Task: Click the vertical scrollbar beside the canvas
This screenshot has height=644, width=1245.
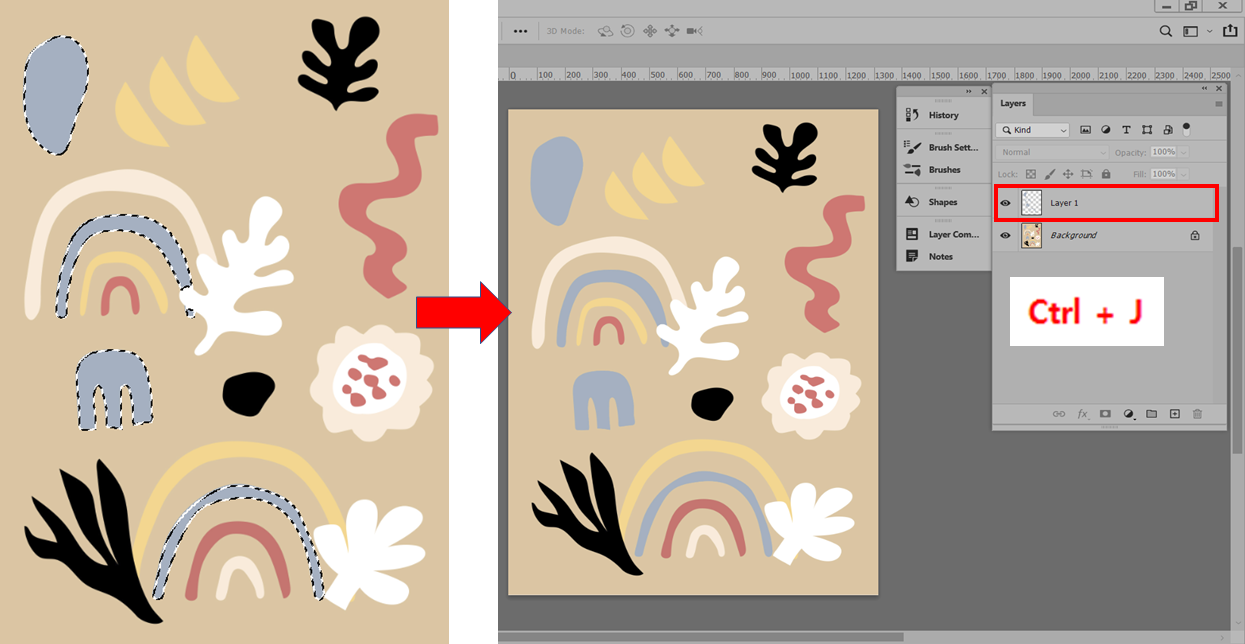Action: tap(1239, 350)
